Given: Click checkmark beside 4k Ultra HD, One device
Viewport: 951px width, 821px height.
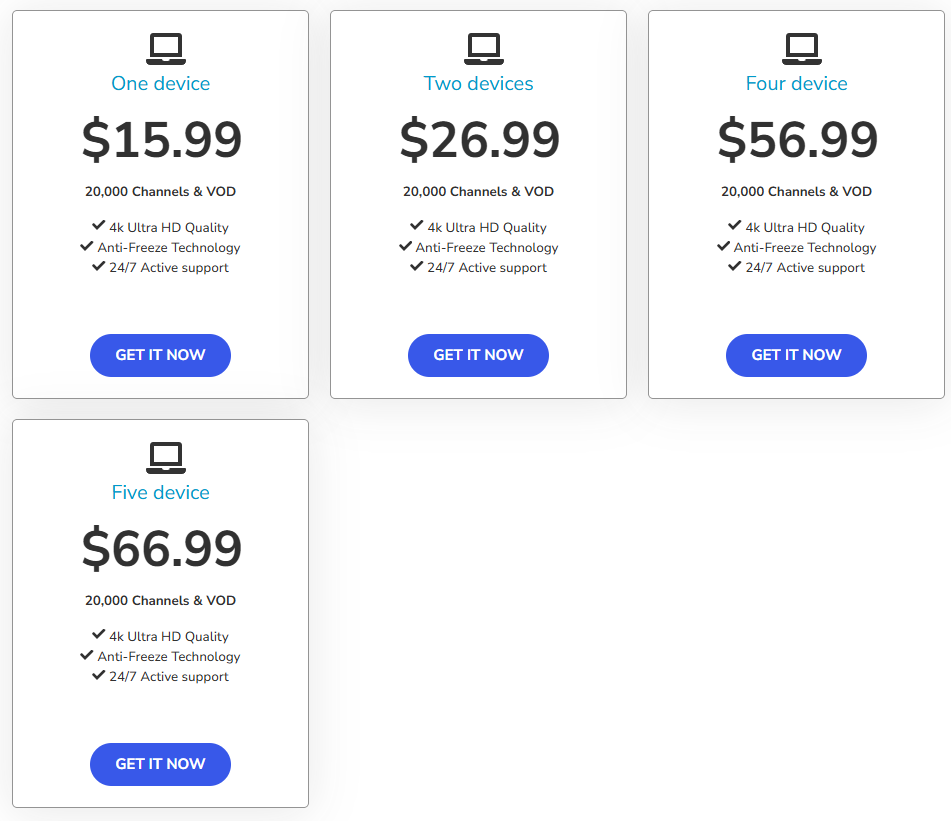Looking at the screenshot, I should [x=99, y=227].
